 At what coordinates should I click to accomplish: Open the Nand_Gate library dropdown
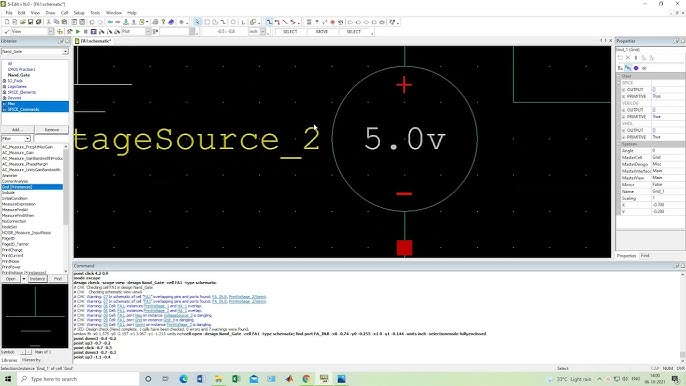click(65, 52)
